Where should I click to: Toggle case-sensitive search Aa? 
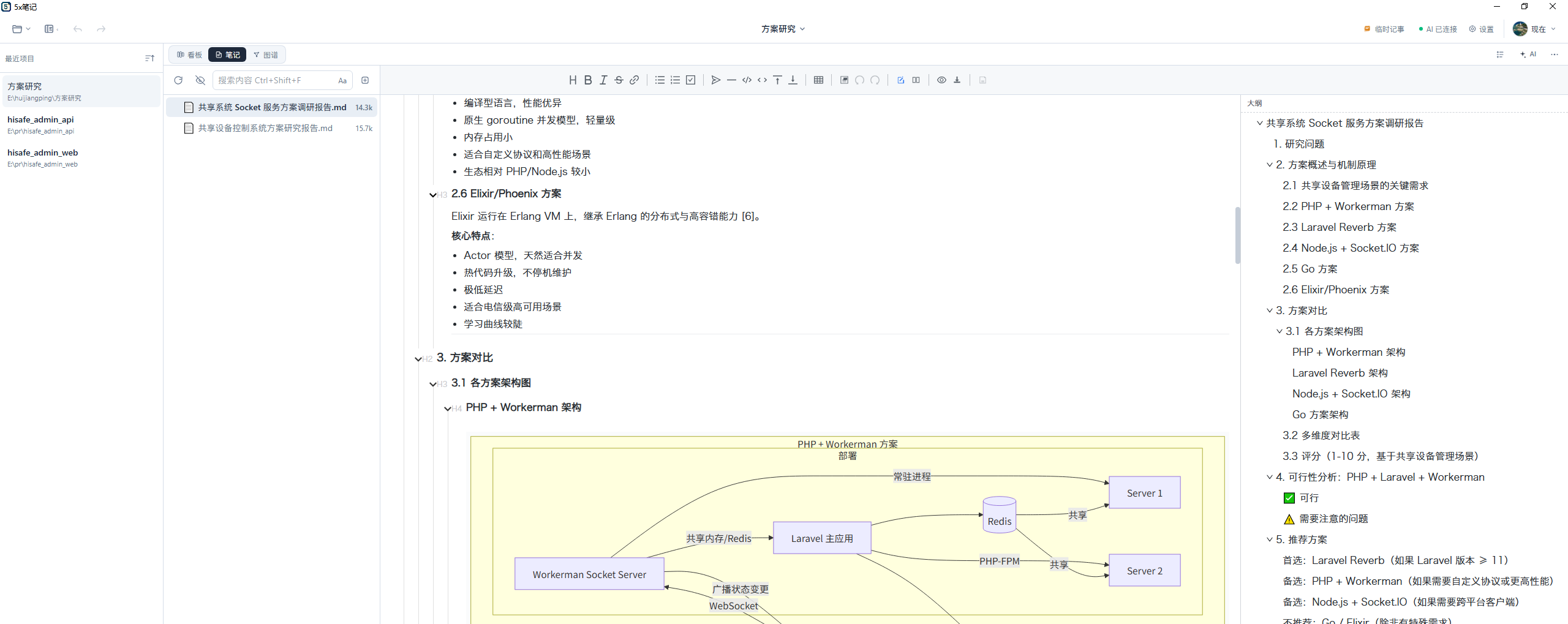point(342,81)
